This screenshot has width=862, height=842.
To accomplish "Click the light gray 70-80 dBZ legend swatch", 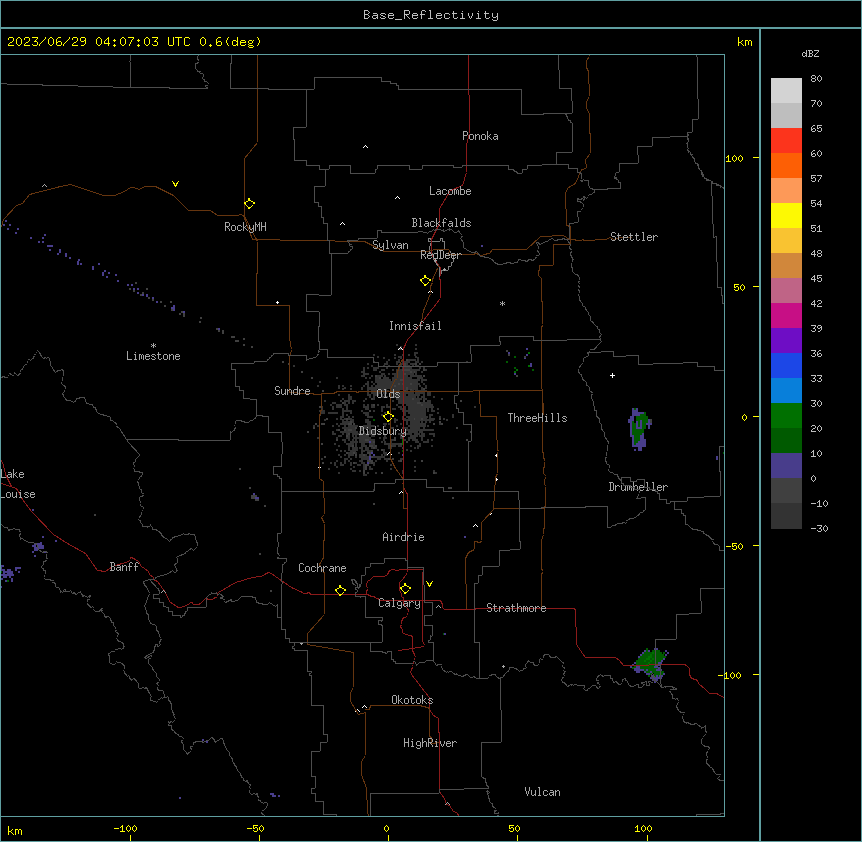I will coord(786,91).
